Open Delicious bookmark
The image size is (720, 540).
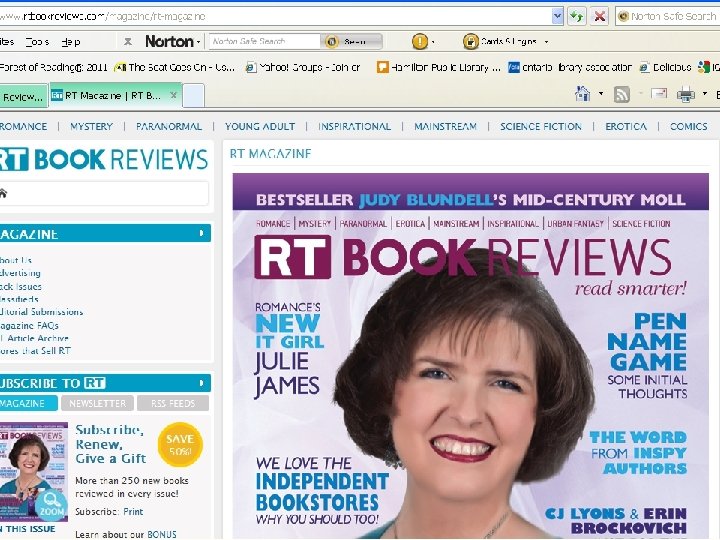pos(665,68)
